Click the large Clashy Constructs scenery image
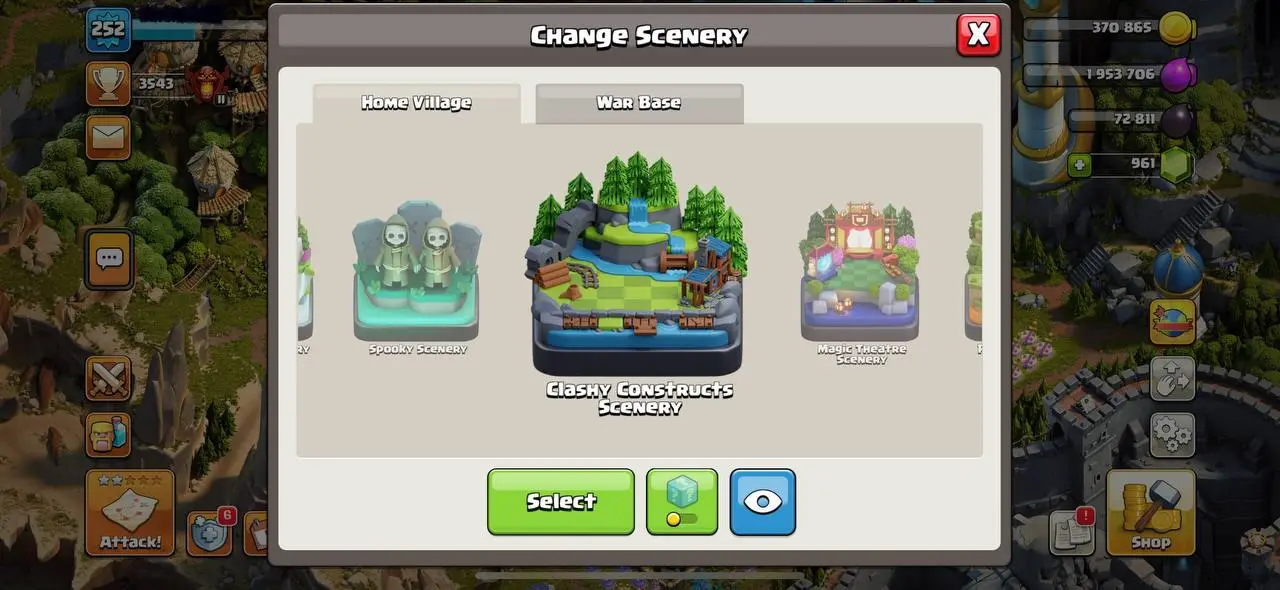 (638, 265)
